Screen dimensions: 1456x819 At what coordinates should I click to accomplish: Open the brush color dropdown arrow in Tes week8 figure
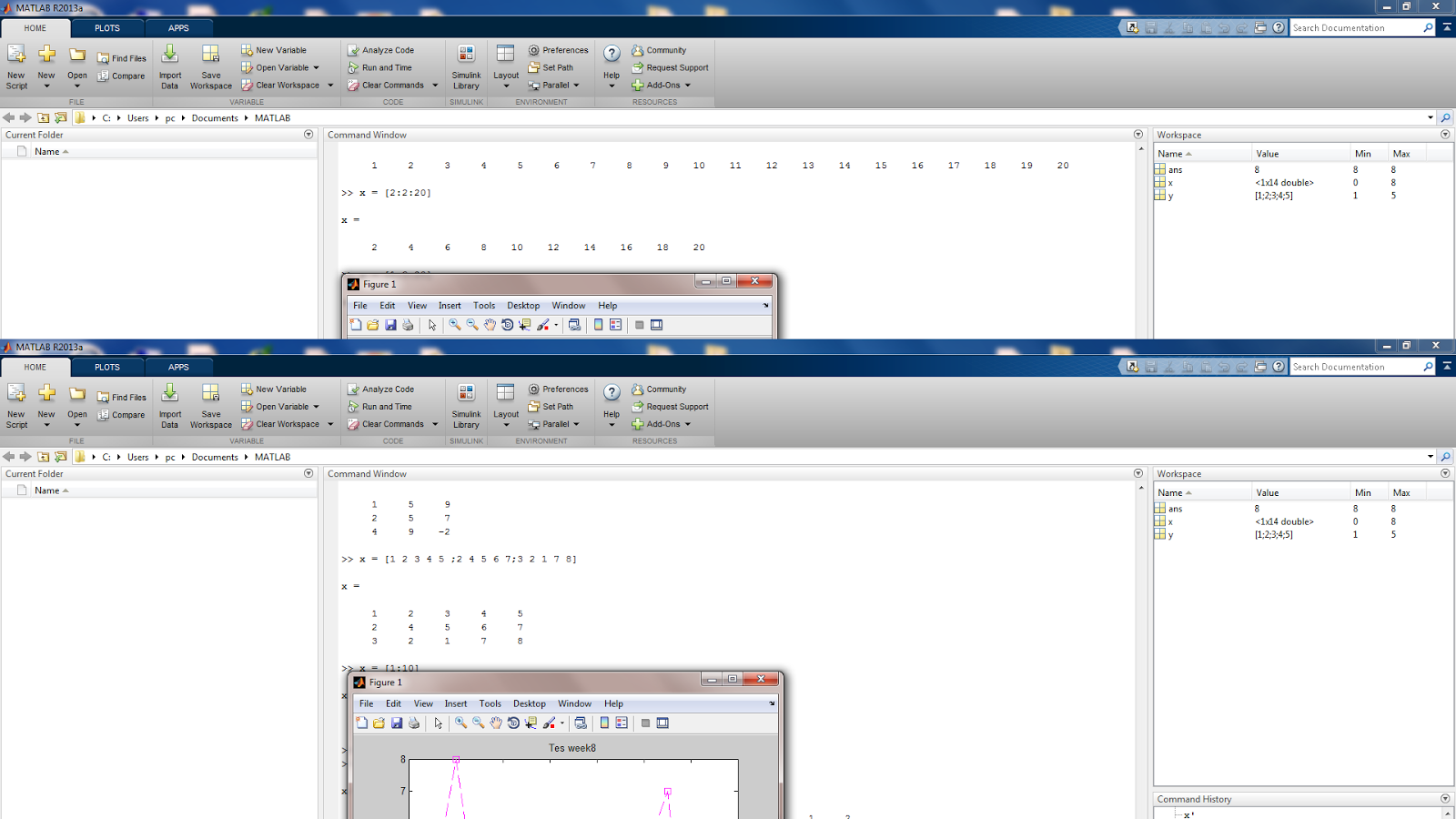coord(561,723)
